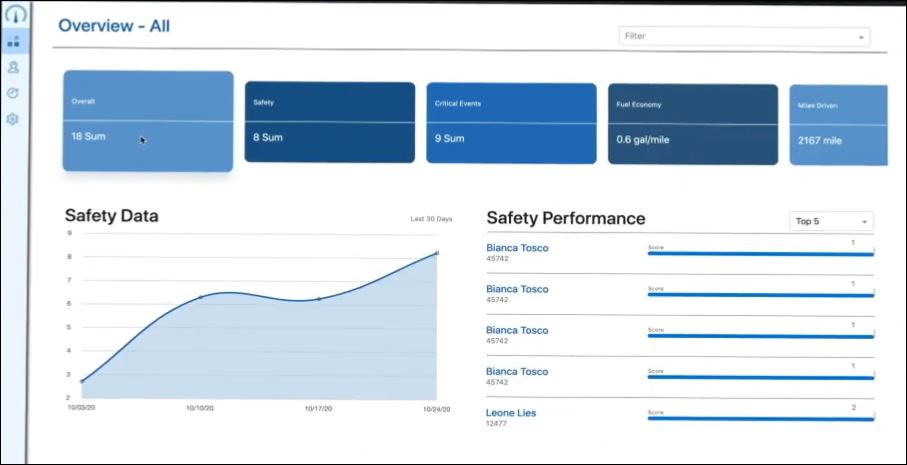
Task: Click the 10/03/20 data point on chart
Action: tap(82, 381)
